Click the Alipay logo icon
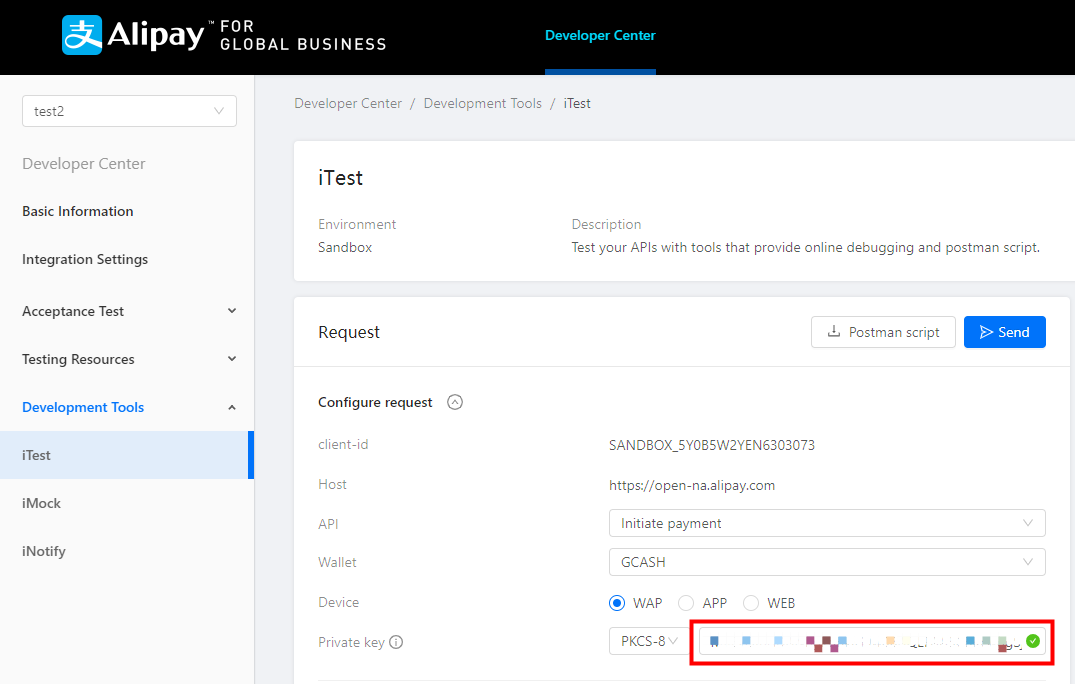Image resolution: width=1075 pixels, height=684 pixels. (82, 35)
